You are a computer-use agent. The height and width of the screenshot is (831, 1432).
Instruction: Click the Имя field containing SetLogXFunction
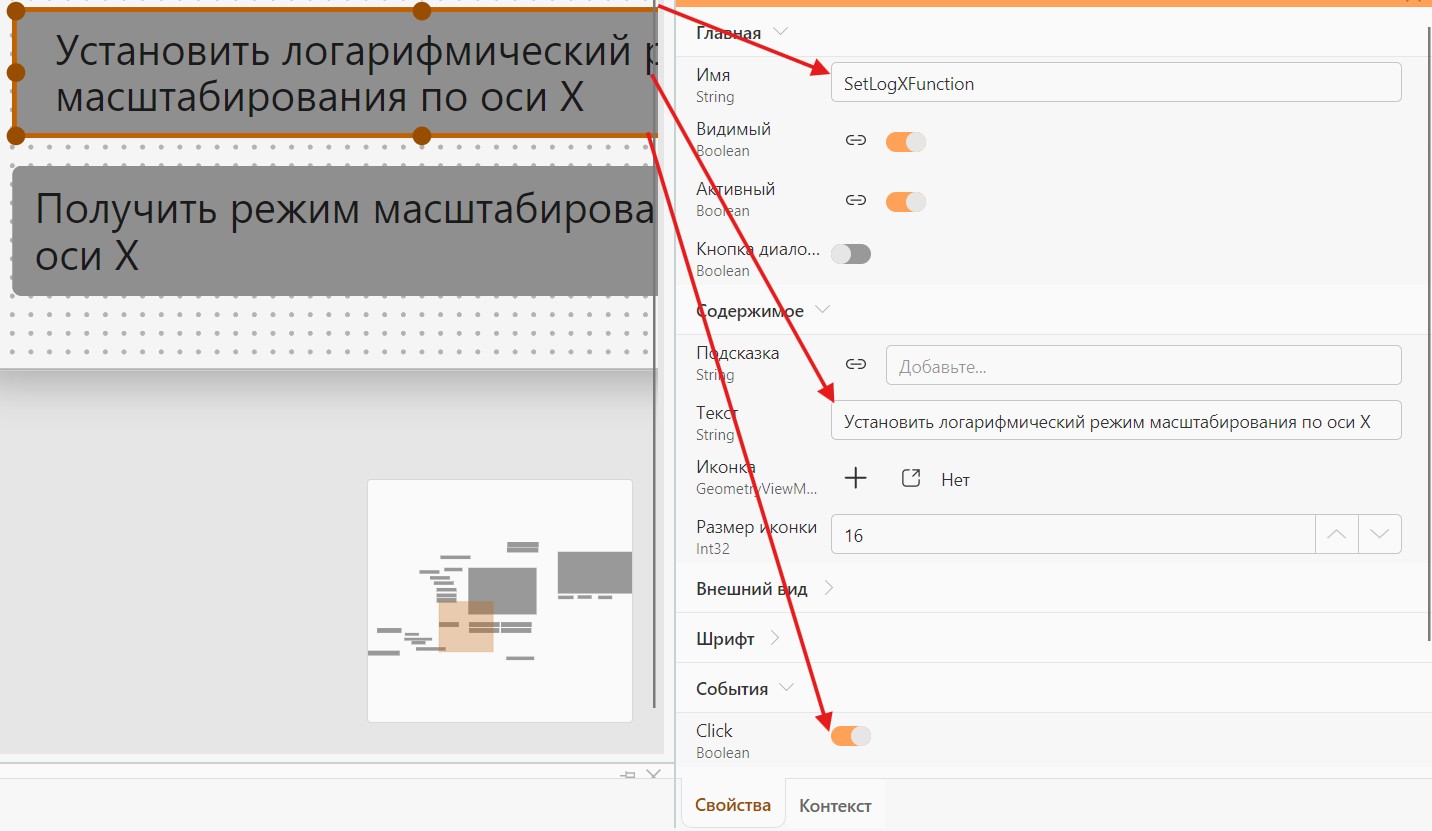tap(1116, 83)
